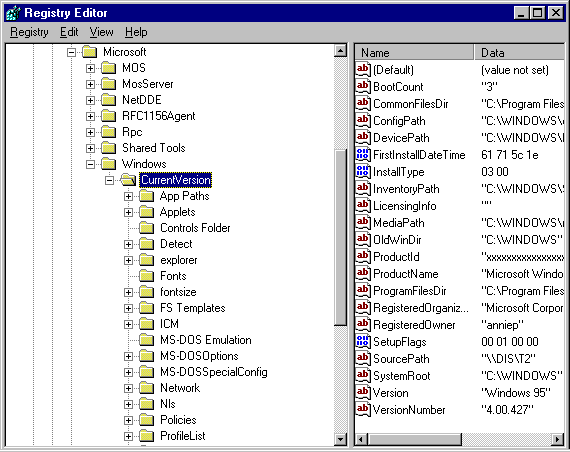570x452 pixels.
Task: Click the tree pane vertical scroll thumb
Action: click(x=340, y=237)
